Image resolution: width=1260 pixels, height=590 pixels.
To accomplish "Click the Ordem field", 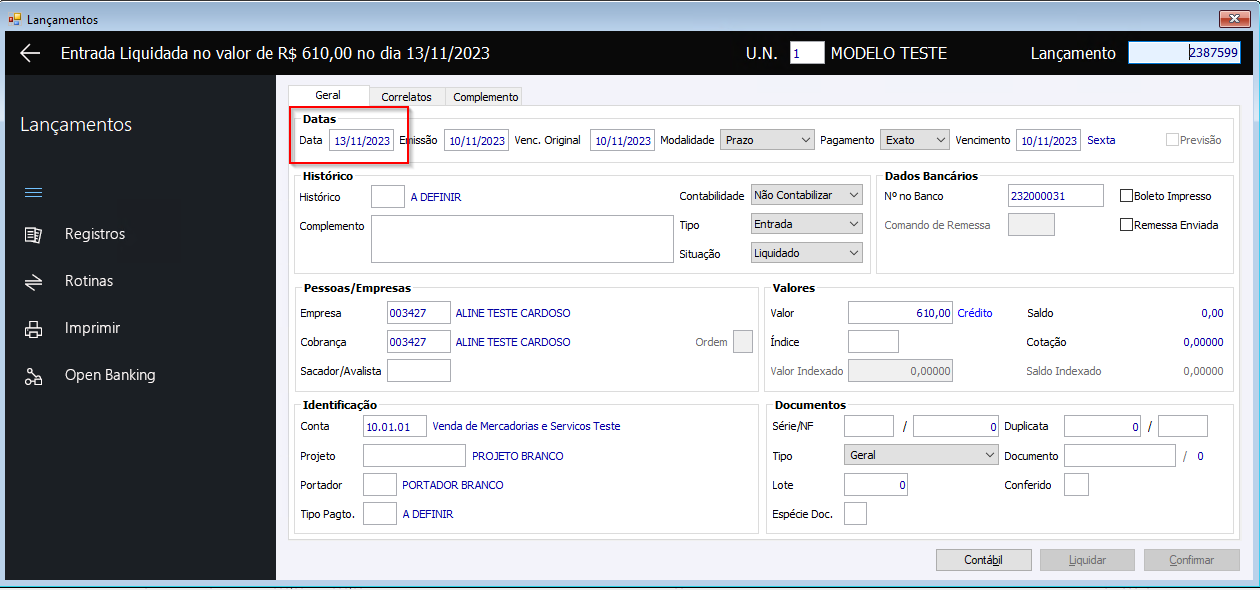I will [743, 342].
